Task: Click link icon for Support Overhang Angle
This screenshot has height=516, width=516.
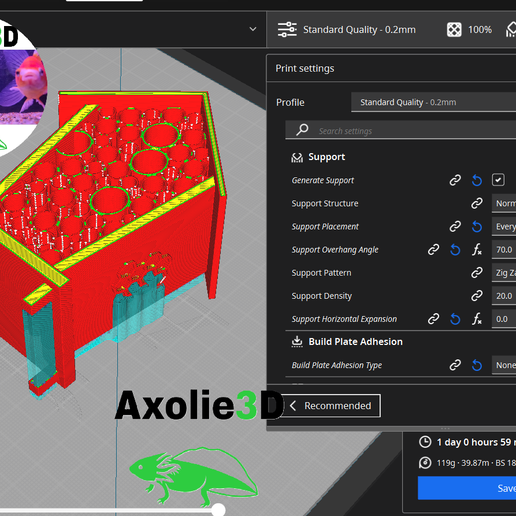Action: point(433,250)
